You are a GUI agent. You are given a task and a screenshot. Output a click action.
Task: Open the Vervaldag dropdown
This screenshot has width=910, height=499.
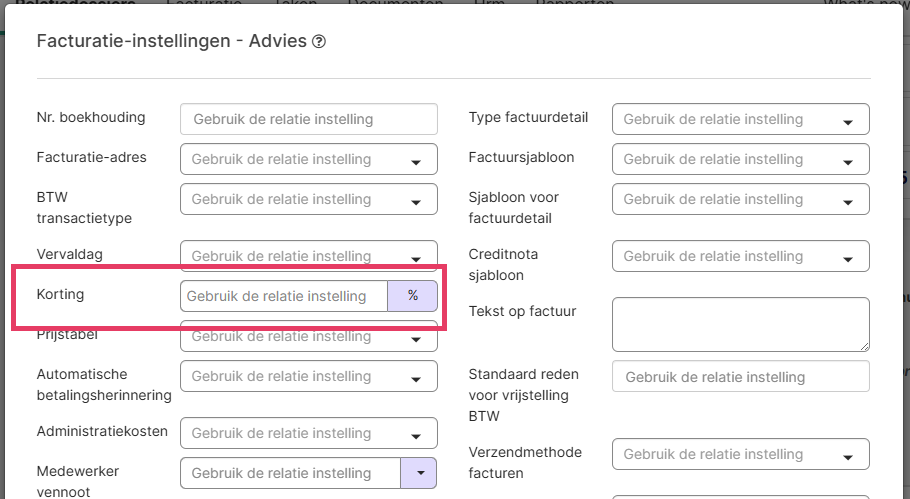(308, 255)
